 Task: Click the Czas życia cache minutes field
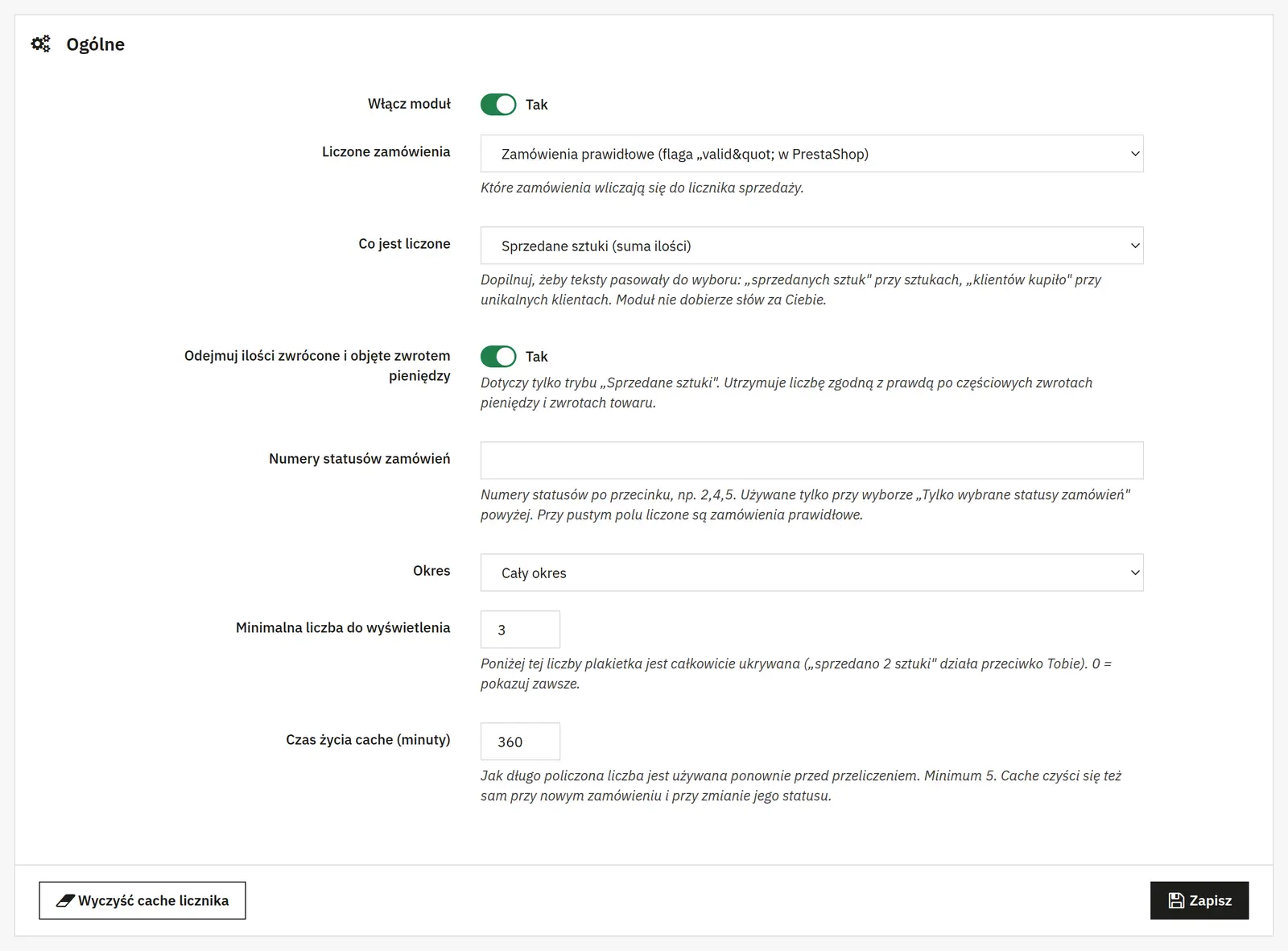tap(520, 742)
